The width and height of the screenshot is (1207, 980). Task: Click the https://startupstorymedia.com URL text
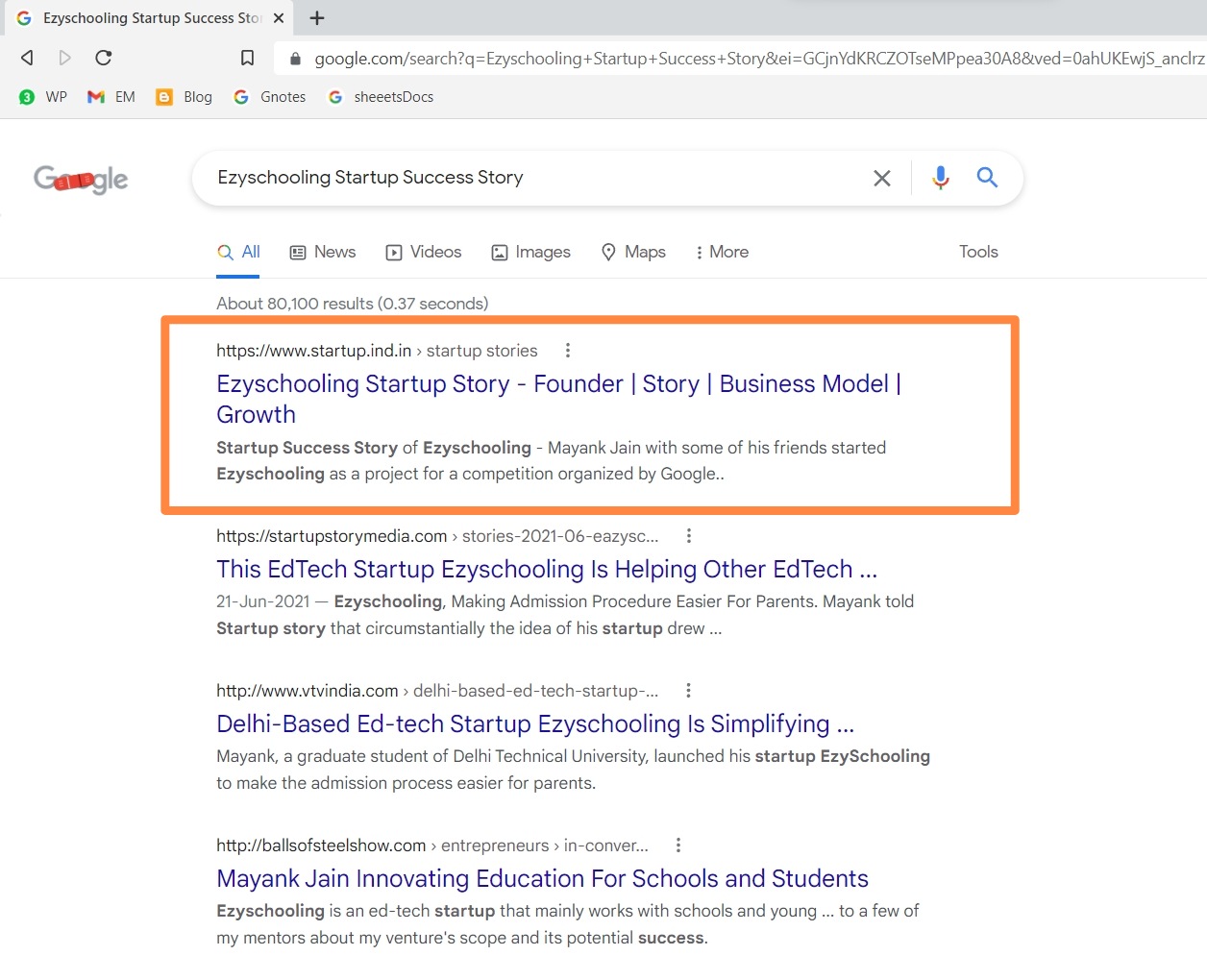pos(332,536)
